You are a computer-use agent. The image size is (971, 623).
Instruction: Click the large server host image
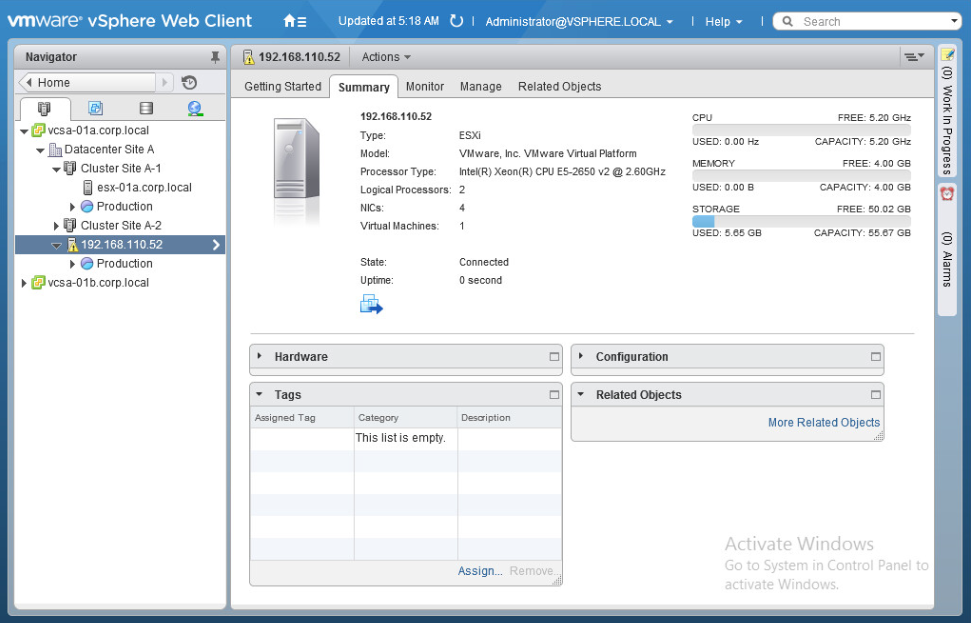click(297, 159)
